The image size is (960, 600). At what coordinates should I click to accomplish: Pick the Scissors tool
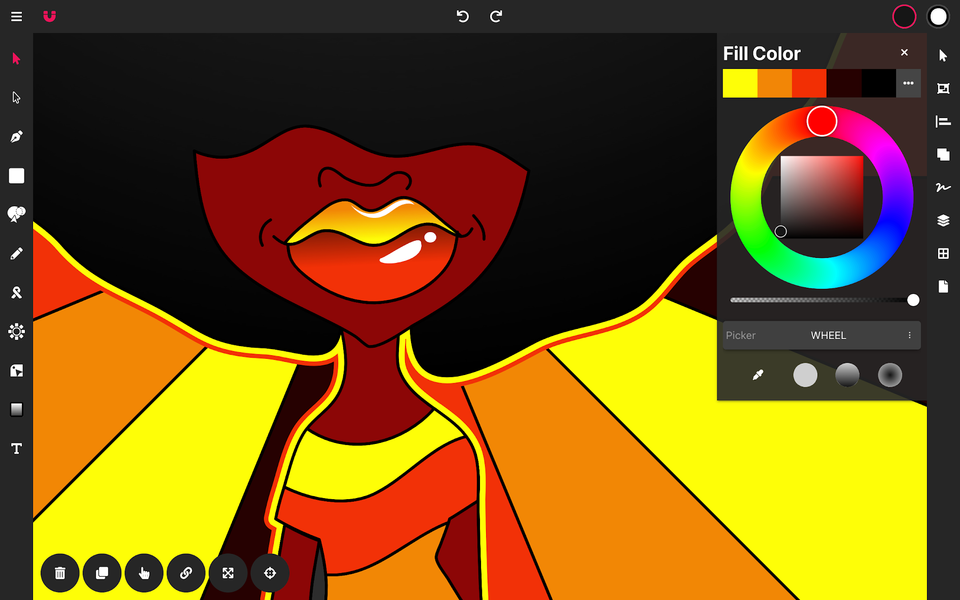[16, 292]
